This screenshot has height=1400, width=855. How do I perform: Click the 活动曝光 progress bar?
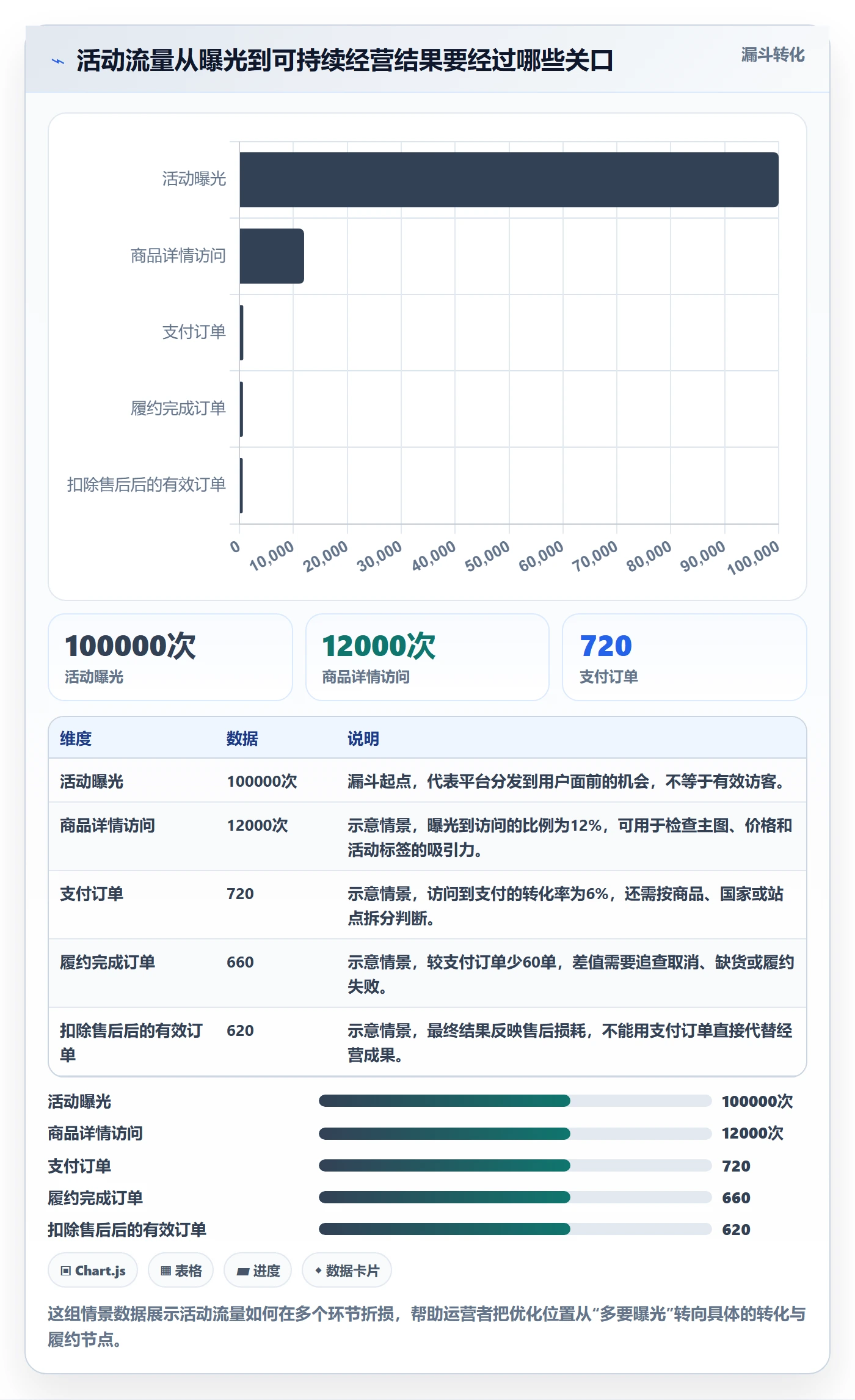(515, 1101)
